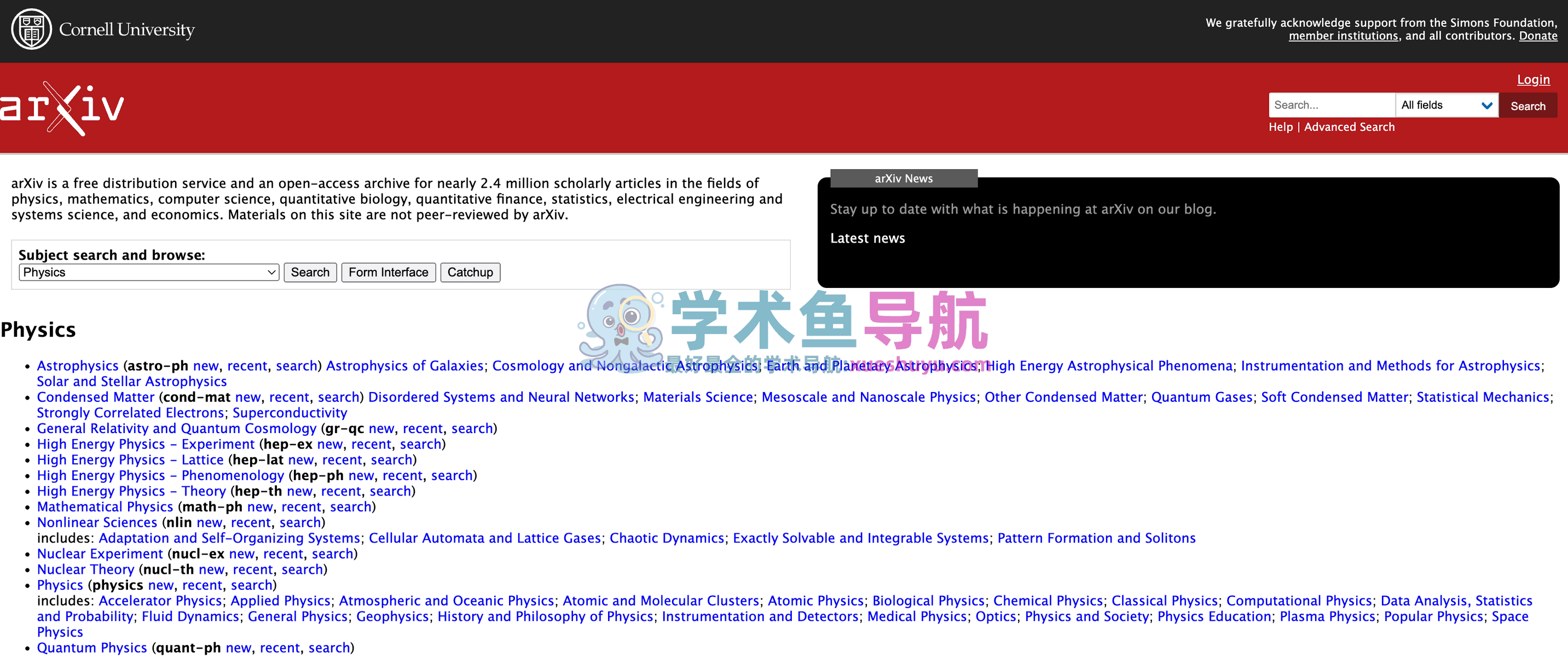Open the Help page
The width and height of the screenshot is (1568, 657).
tap(1280, 126)
